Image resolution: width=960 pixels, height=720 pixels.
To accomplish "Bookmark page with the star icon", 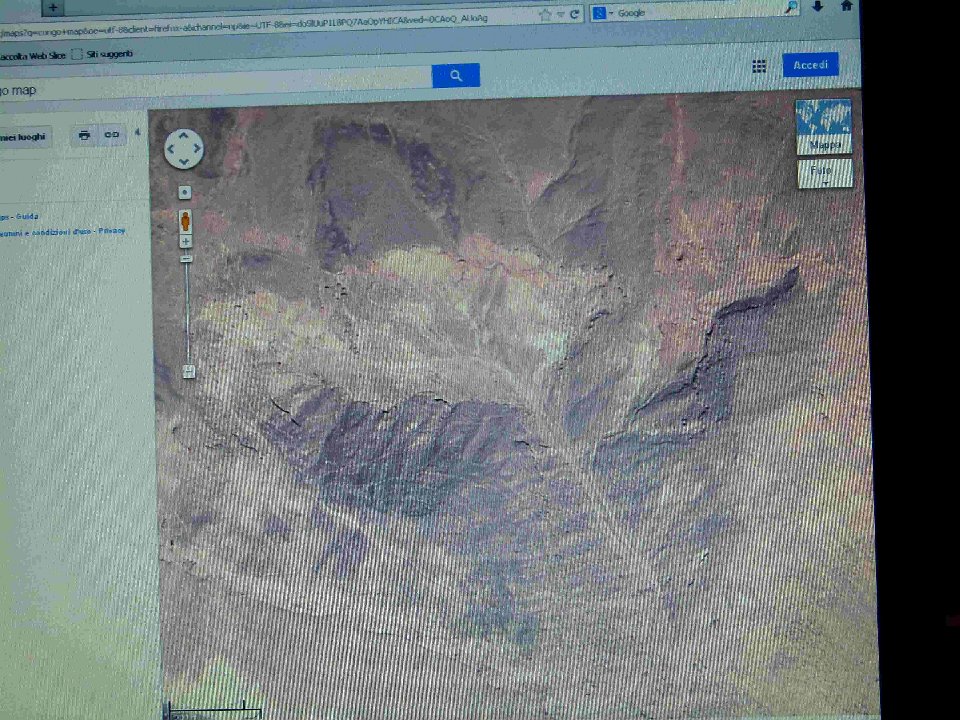I will [544, 14].
